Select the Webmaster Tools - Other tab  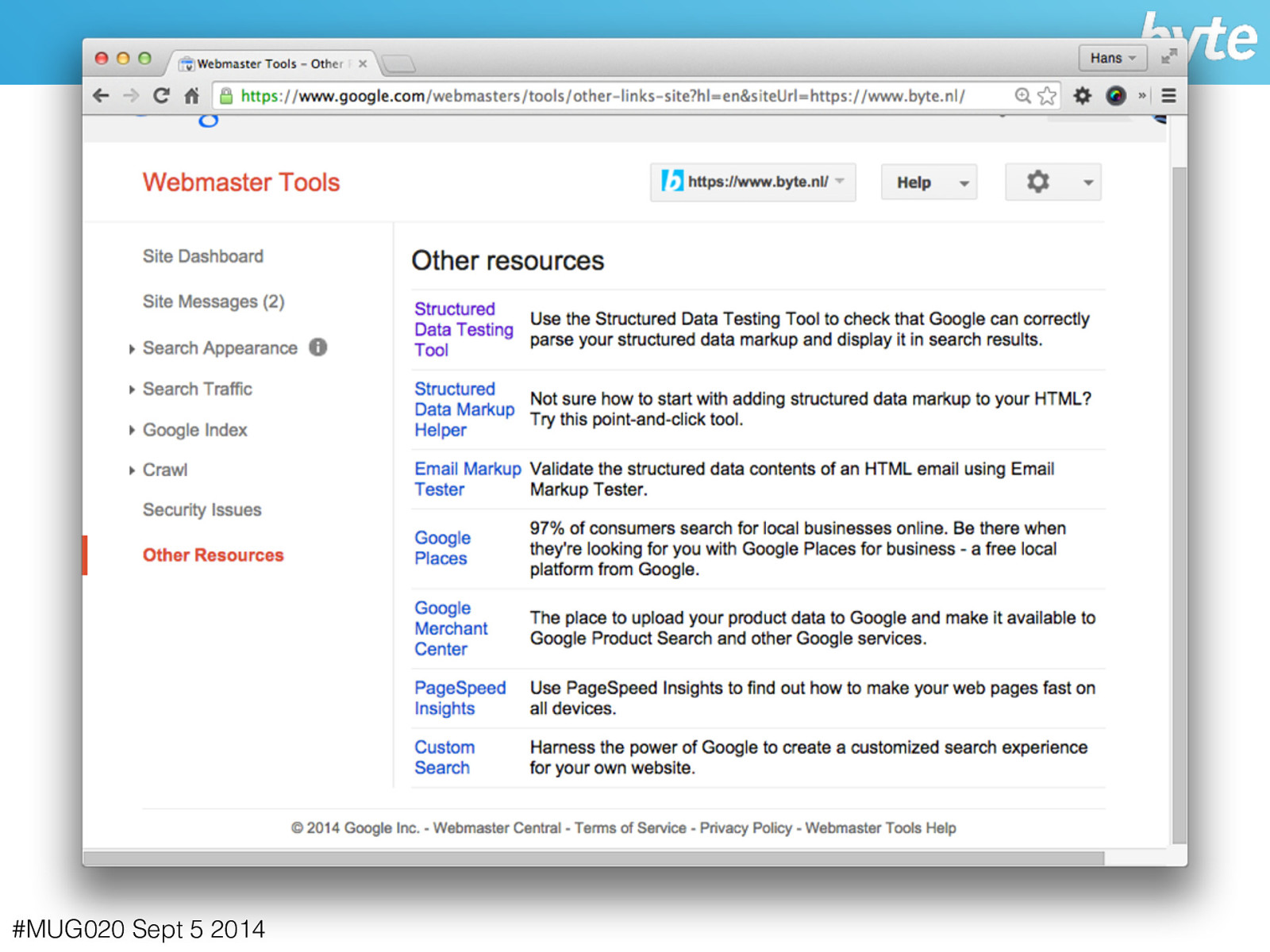(x=269, y=63)
